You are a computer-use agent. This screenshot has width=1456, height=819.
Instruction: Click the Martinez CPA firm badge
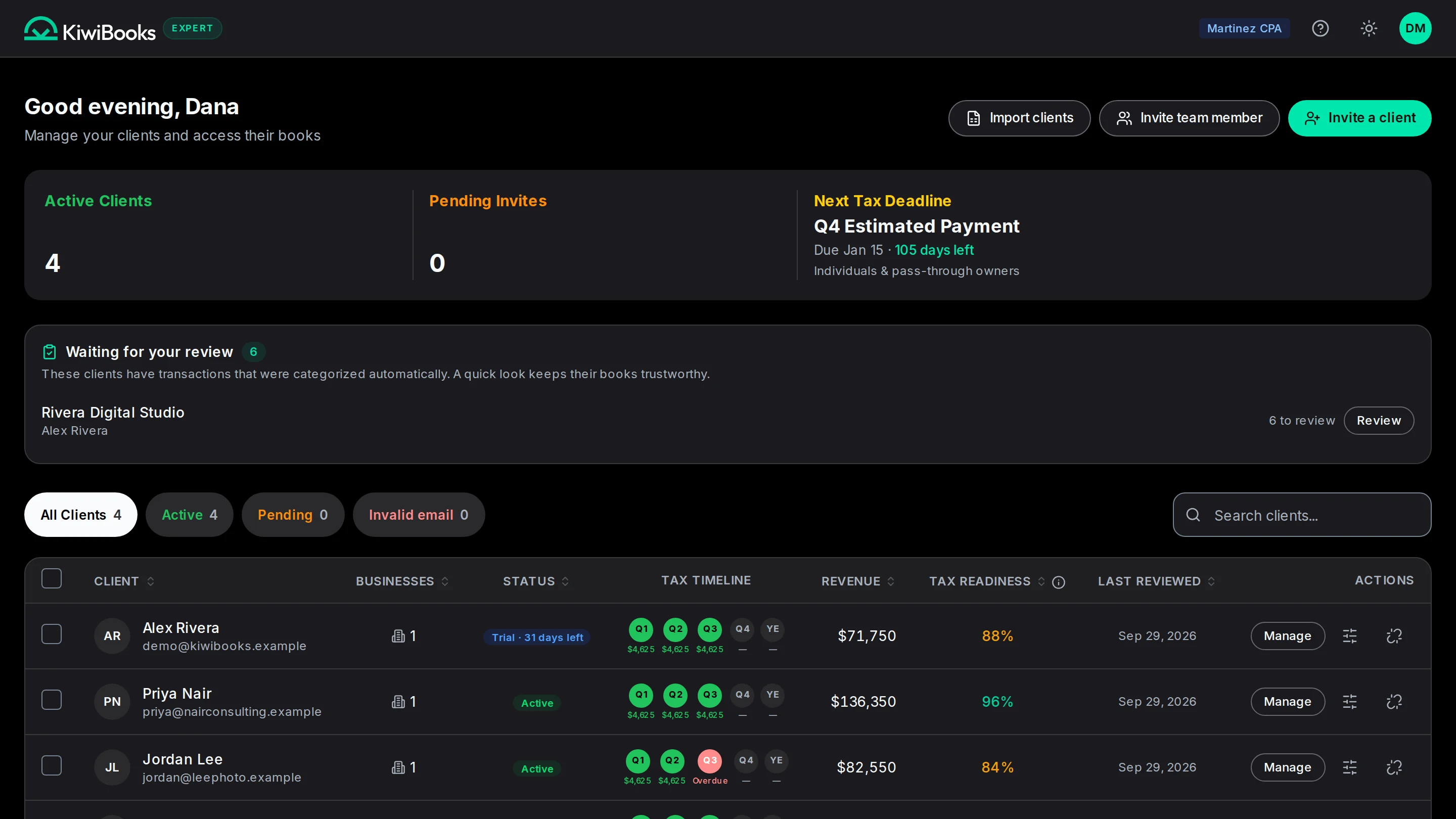tap(1244, 28)
